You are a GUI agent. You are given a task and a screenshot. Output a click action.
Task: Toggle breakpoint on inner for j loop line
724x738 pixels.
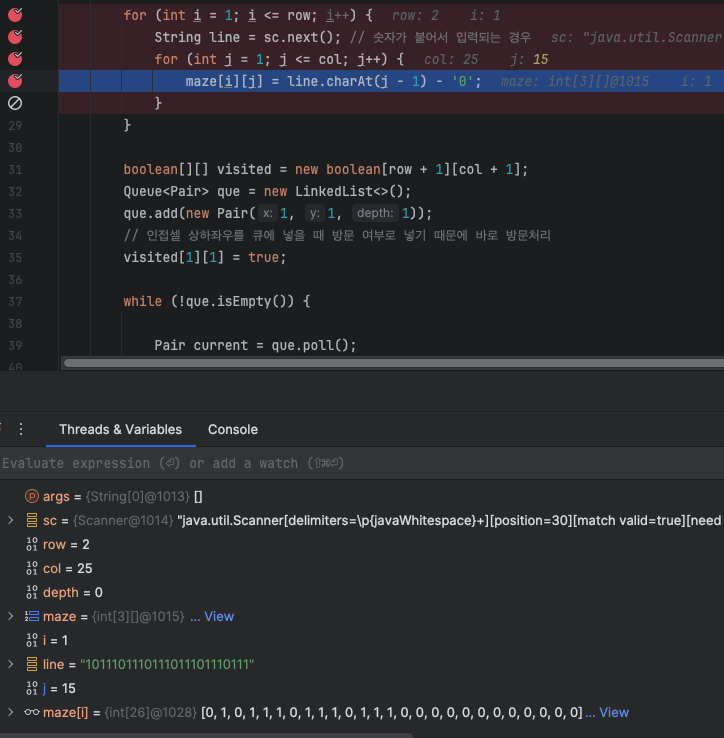click(x=15, y=59)
